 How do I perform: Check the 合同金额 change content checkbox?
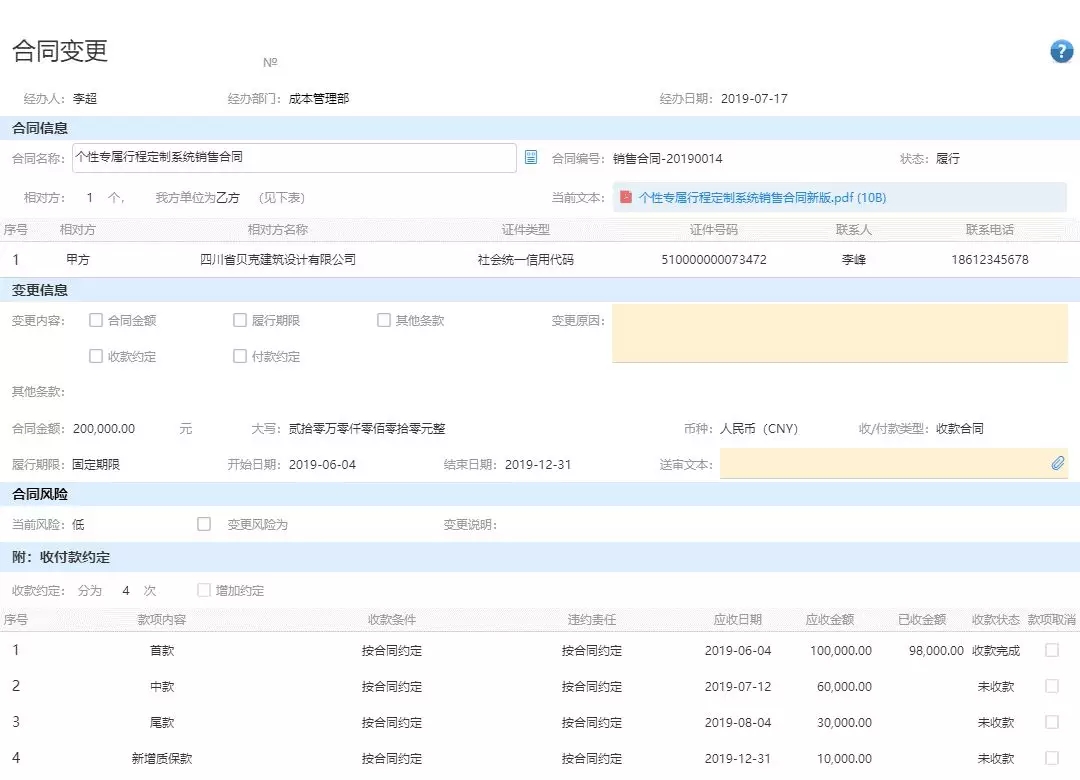pos(96,321)
